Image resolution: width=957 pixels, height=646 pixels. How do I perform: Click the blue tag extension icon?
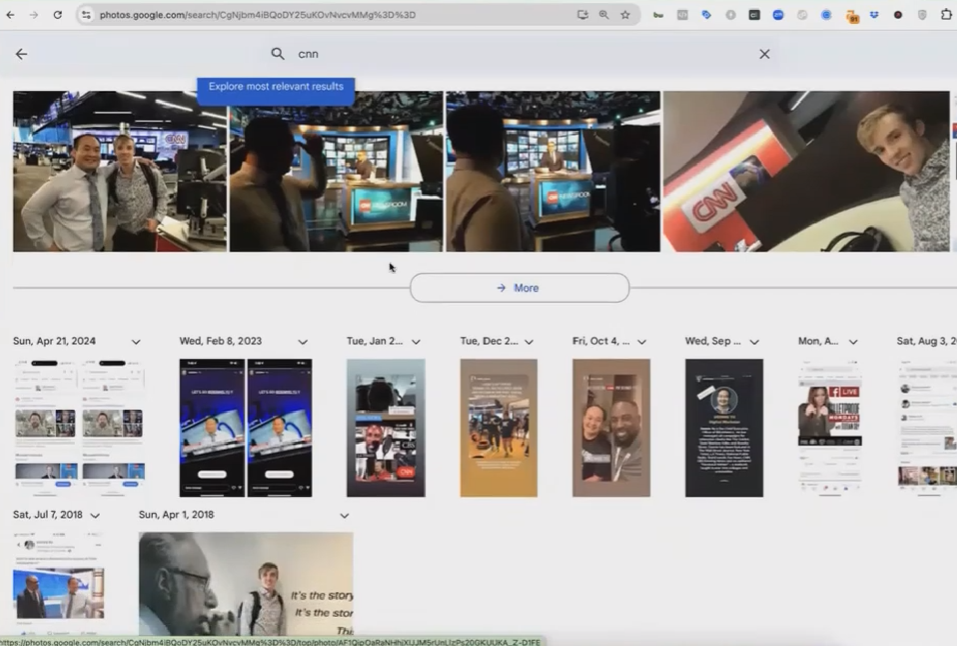706,15
